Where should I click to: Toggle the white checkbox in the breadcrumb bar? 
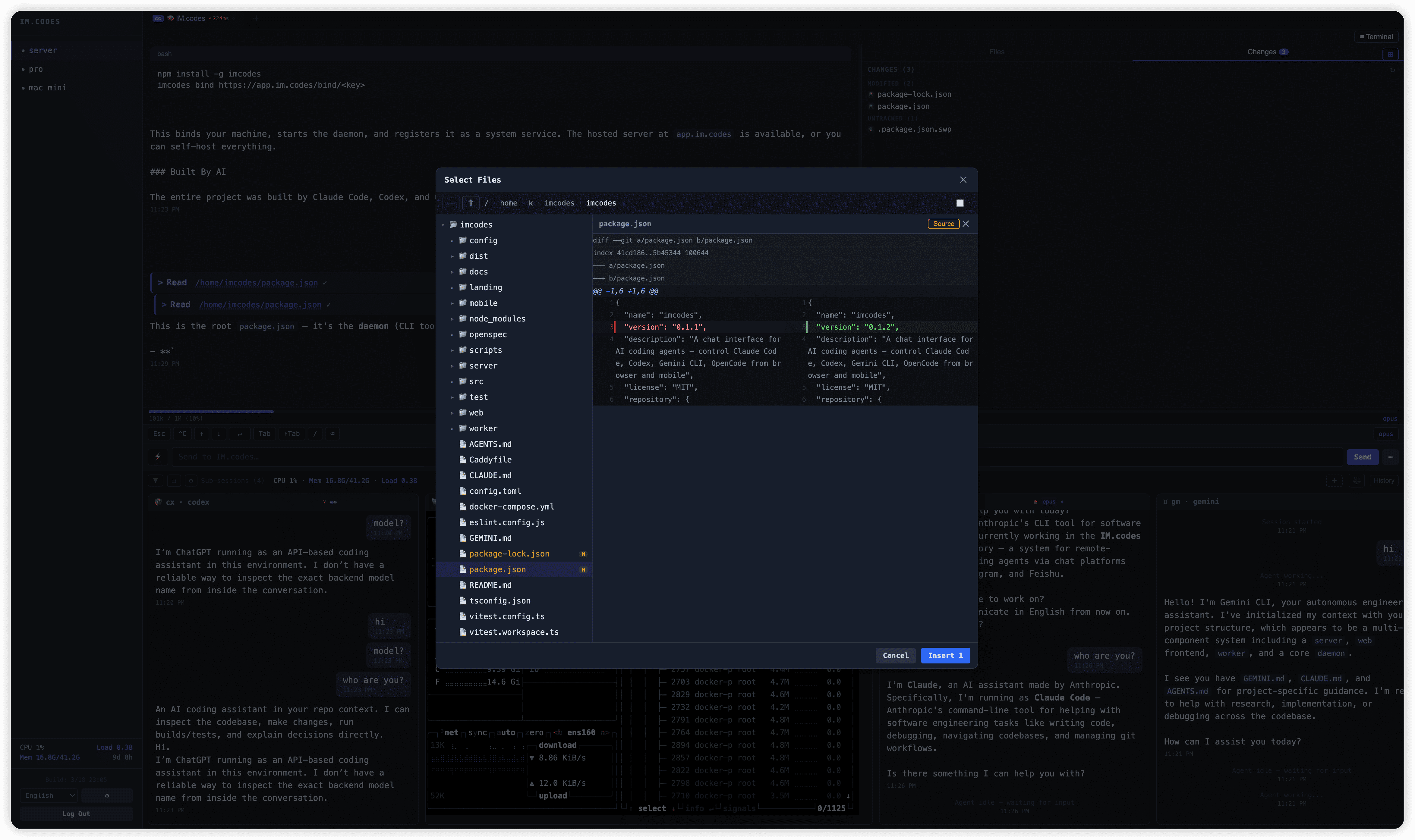pos(960,203)
